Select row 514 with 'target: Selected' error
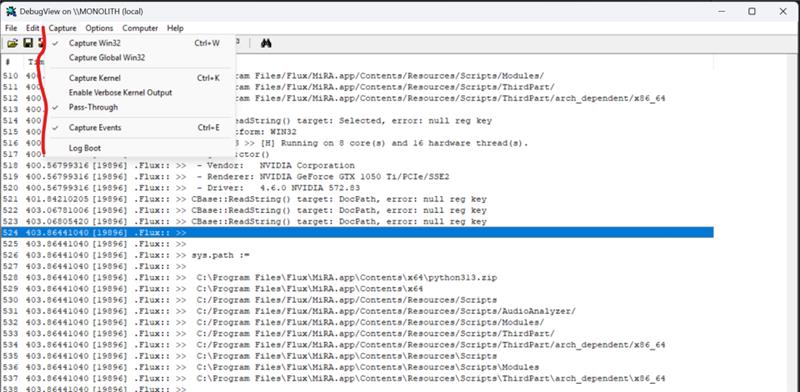Viewport: 800px width, 392px height. pyautogui.click(x=357, y=120)
